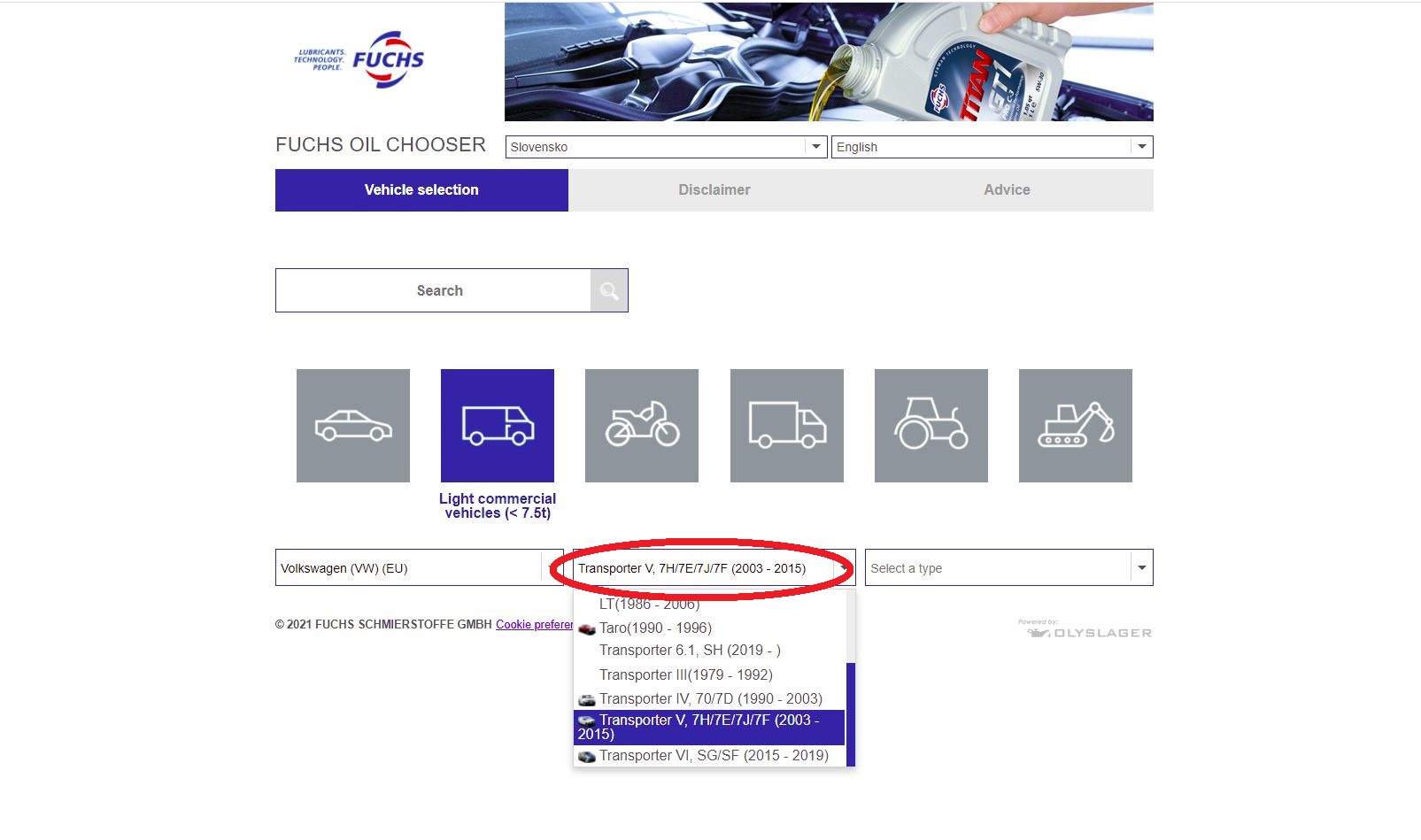Select the motorcycle vehicle category
The width and height of the screenshot is (1421, 840).
click(x=642, y=426)
